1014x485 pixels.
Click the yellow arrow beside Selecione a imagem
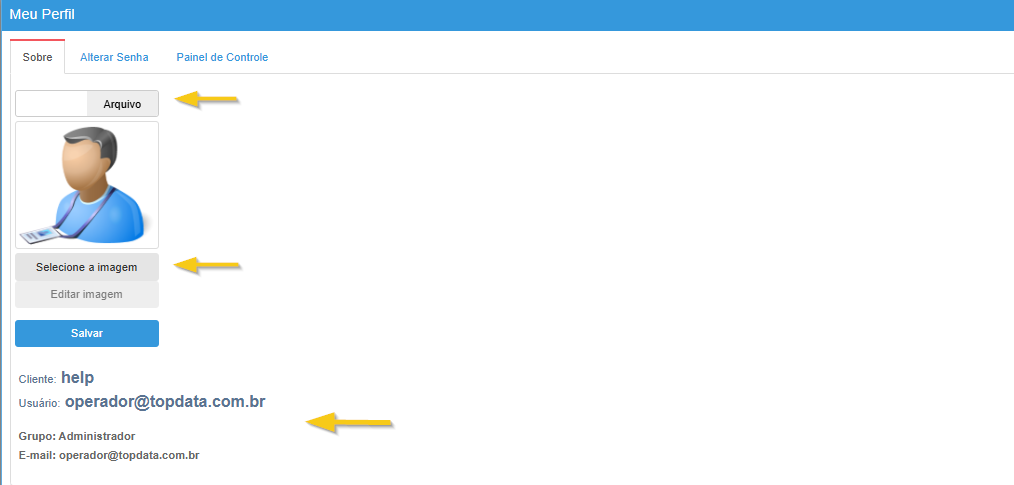208,265
